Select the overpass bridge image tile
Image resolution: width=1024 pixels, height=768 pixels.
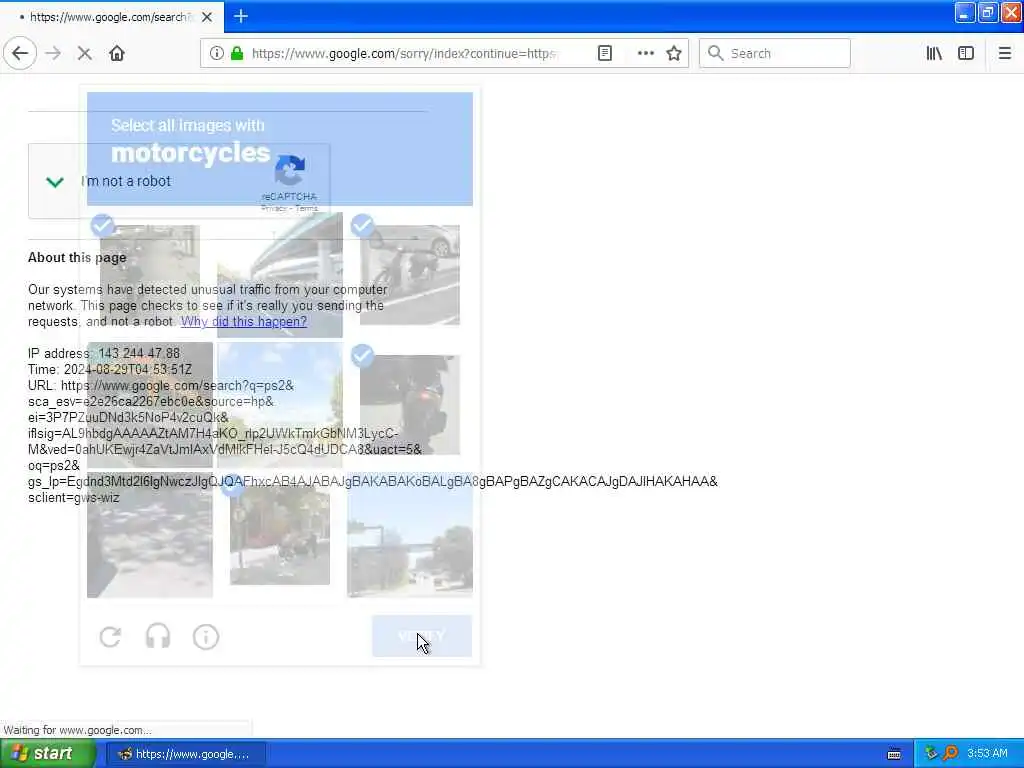(280, 275)
